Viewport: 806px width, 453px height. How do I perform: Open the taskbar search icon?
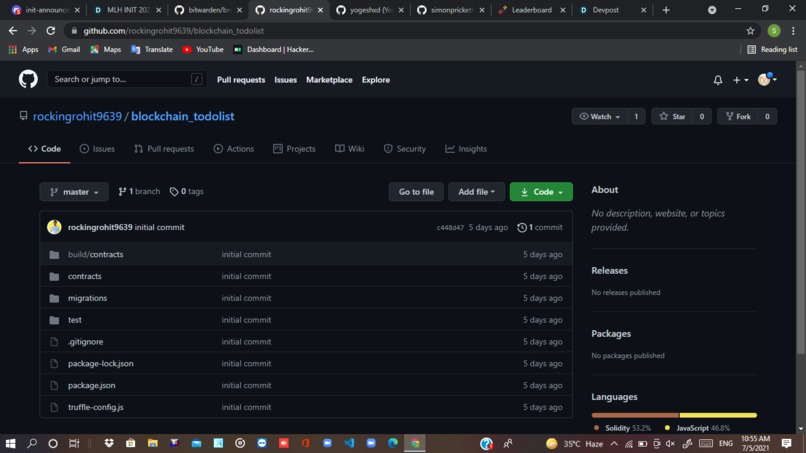tap(32, 443)
